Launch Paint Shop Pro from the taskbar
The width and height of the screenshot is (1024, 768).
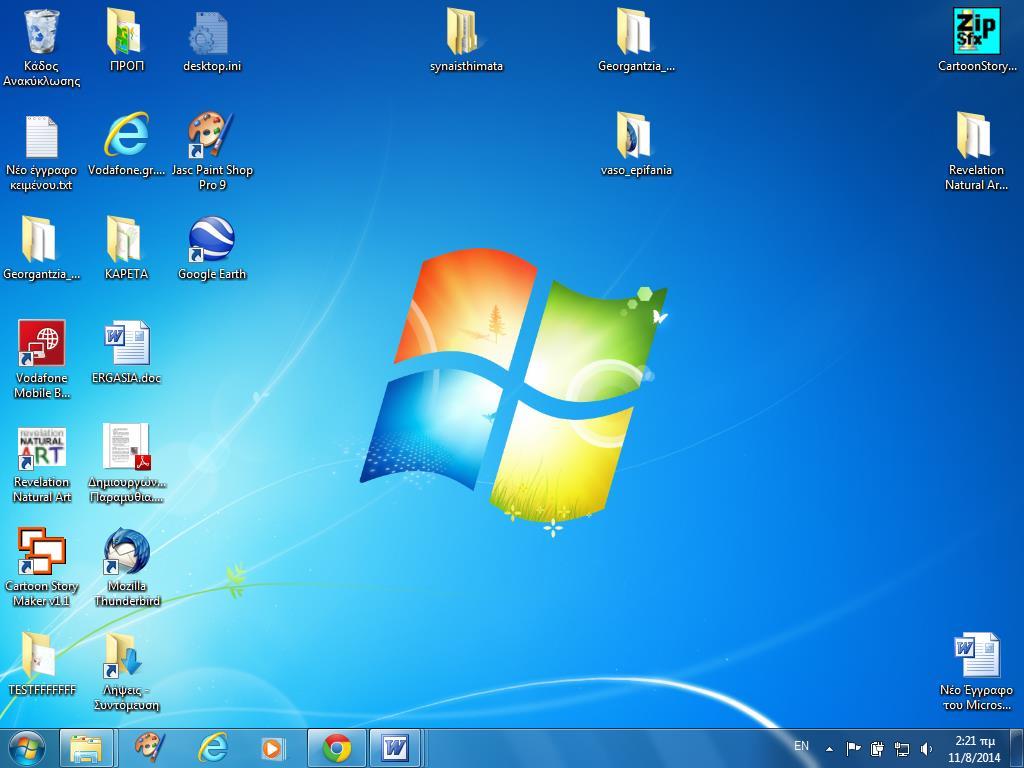pyautogui.click(x=150, y=748)
